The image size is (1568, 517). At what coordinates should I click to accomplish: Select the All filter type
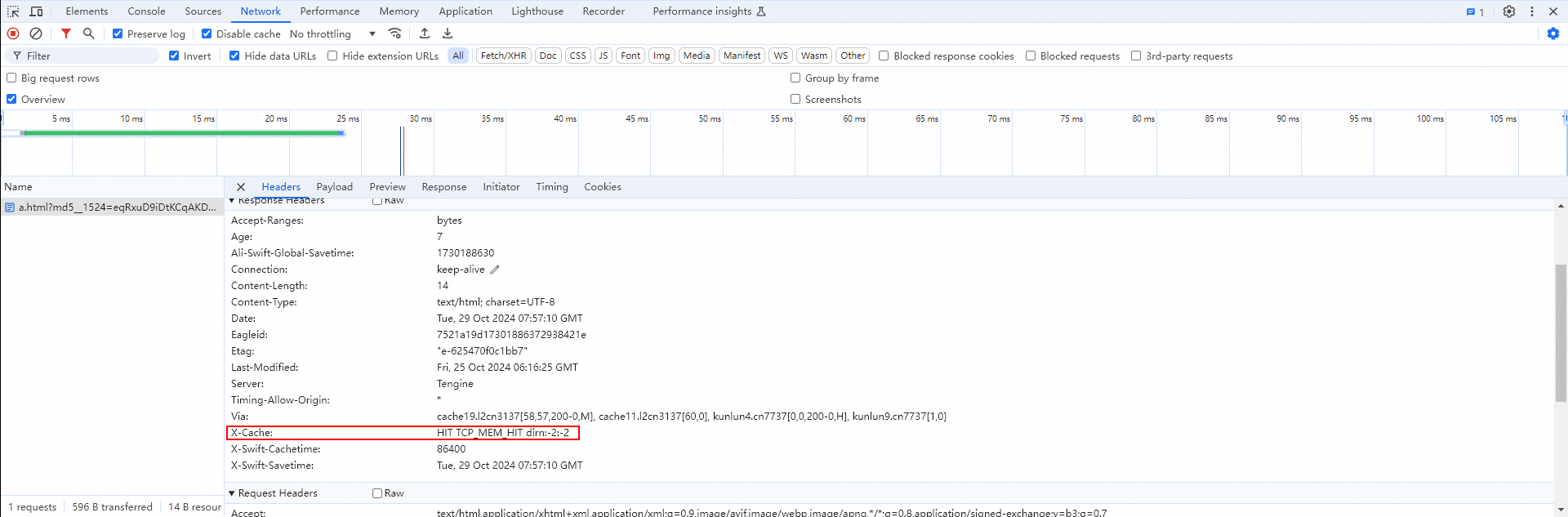458,56
